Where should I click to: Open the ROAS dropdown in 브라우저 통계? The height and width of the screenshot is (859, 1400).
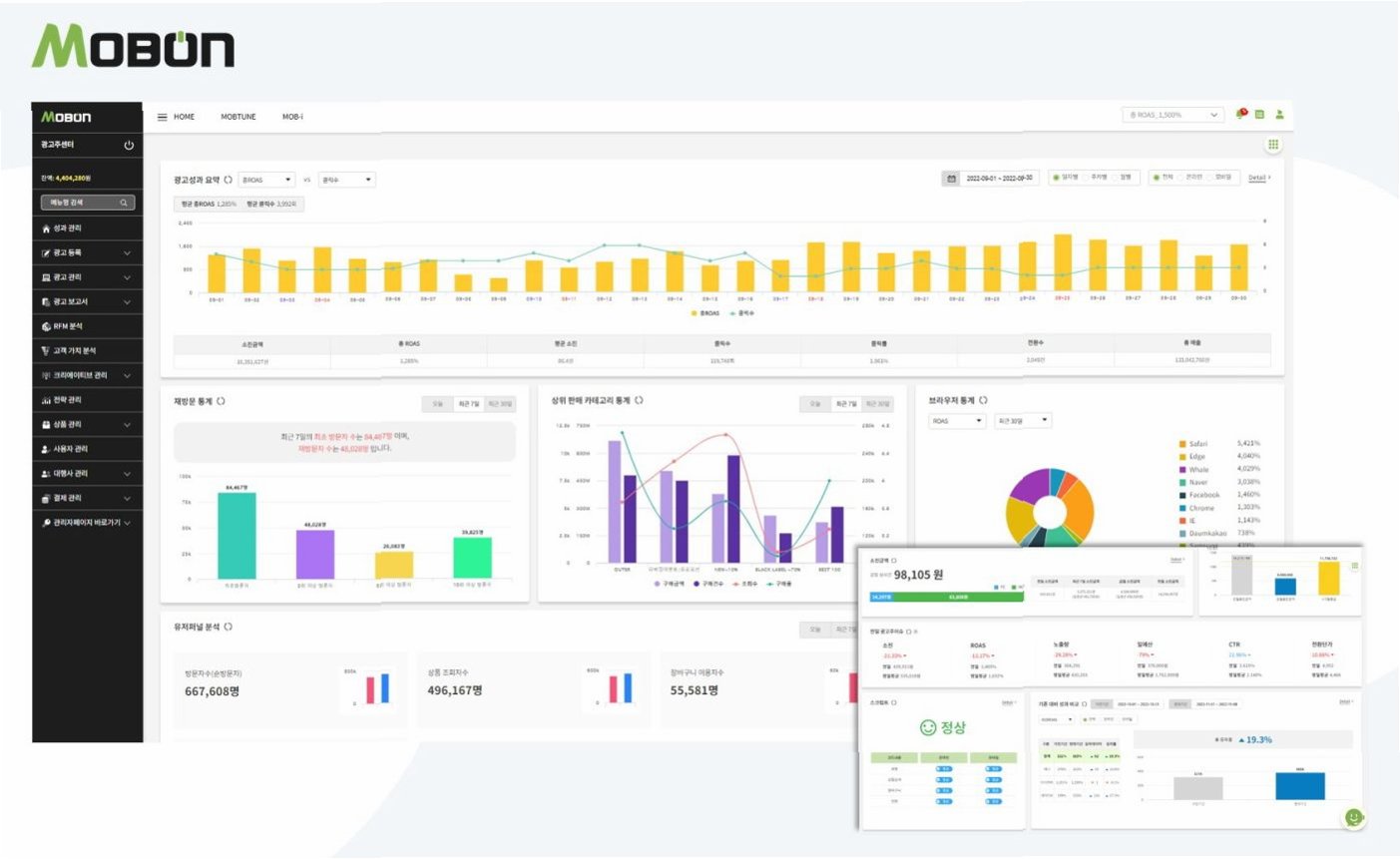click(x=957, y=421)
